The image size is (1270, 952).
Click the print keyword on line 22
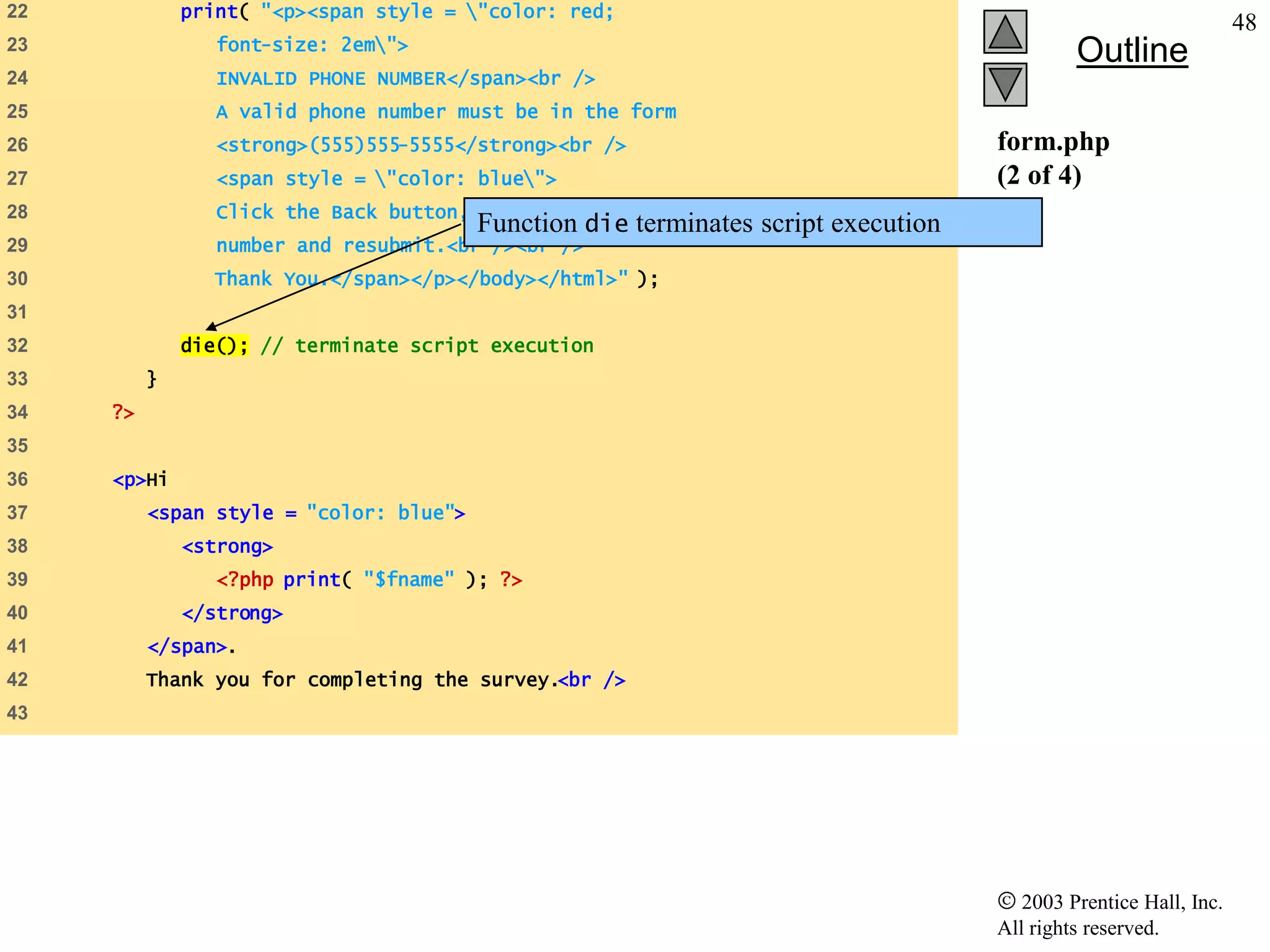209,12
